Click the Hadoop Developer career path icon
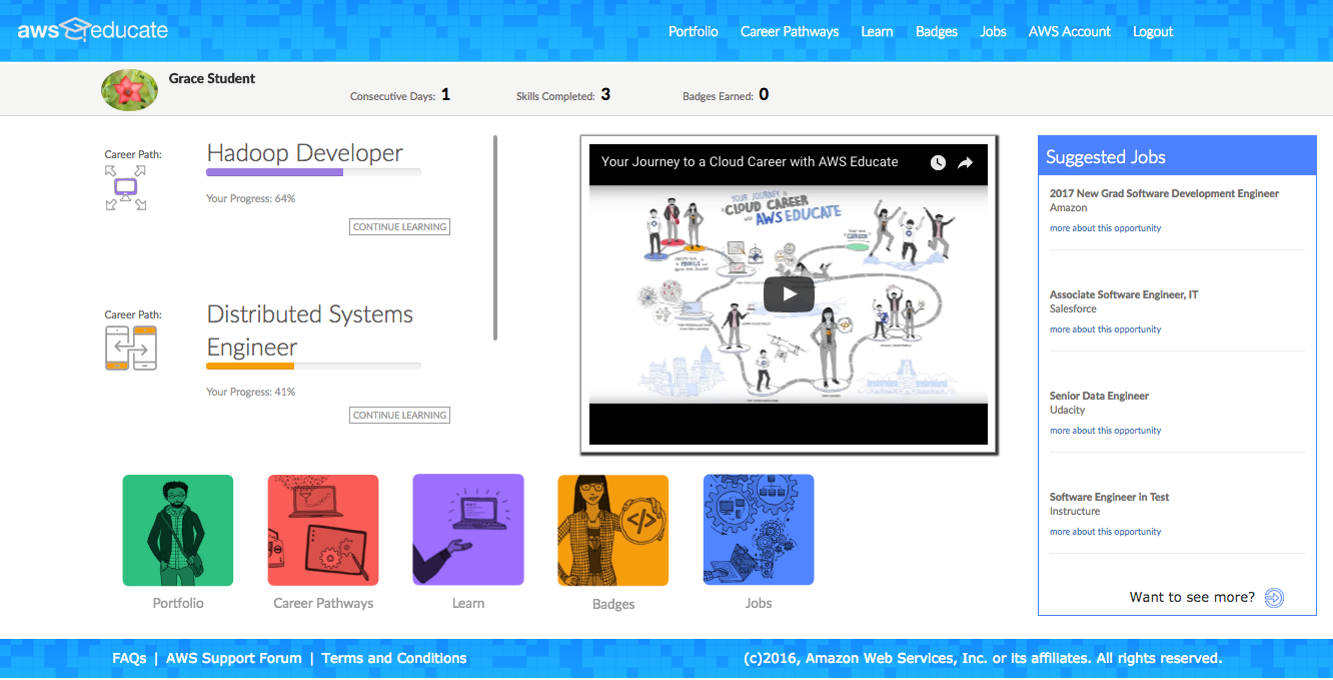The height and width of the screenshot is (680, 1333). pyautogui.click(x=126, y=188)
